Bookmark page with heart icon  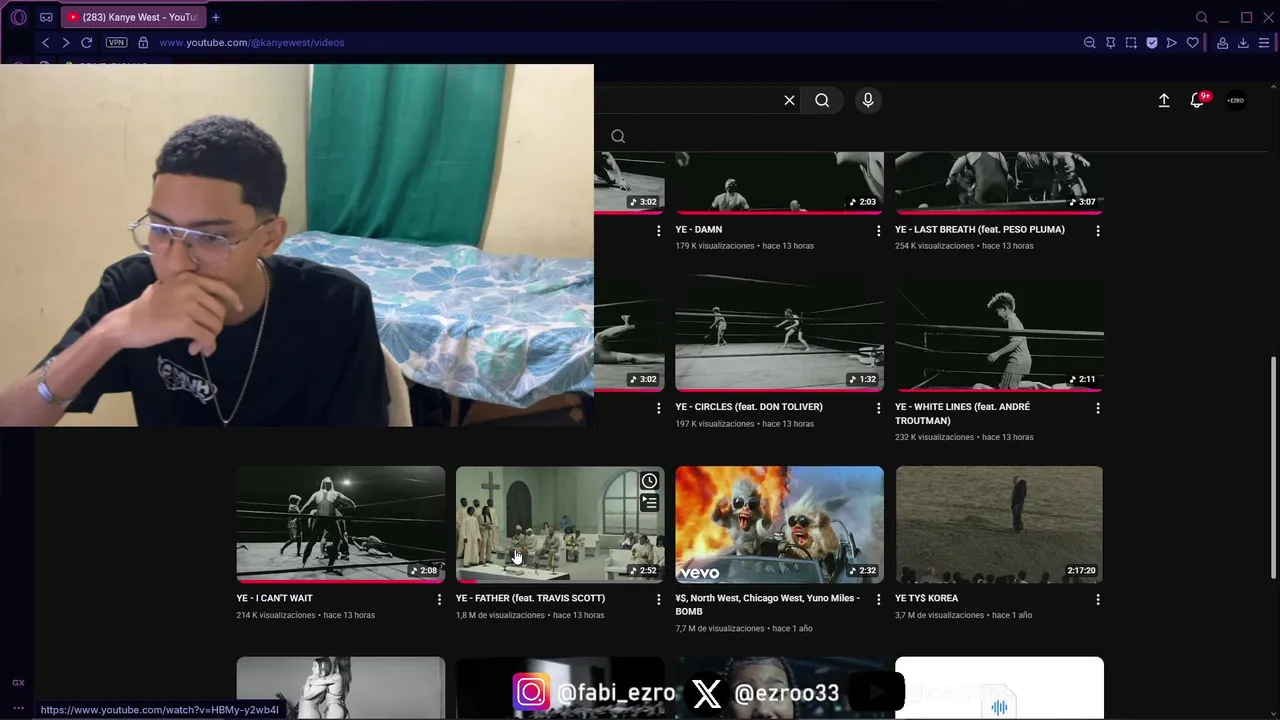(x=1192, y=43)
